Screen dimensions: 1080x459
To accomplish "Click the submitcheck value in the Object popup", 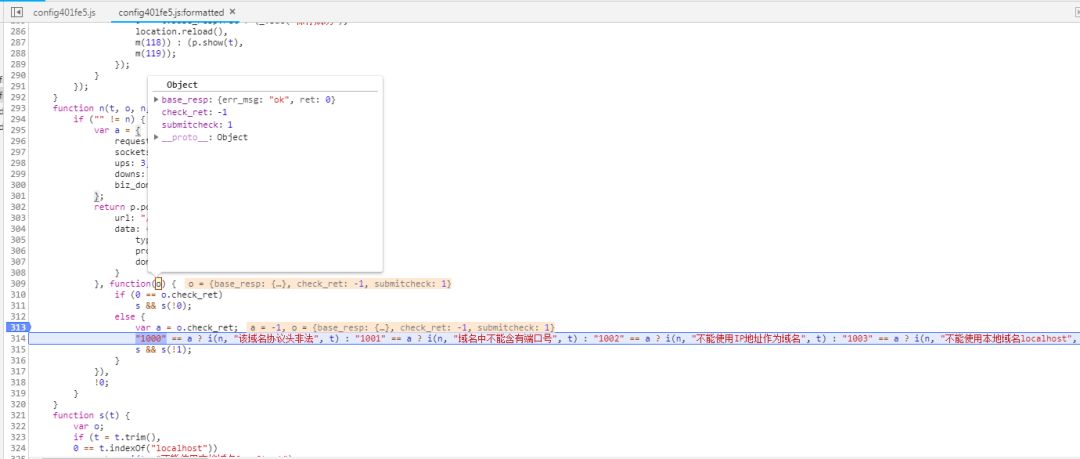I will point(230,125).
